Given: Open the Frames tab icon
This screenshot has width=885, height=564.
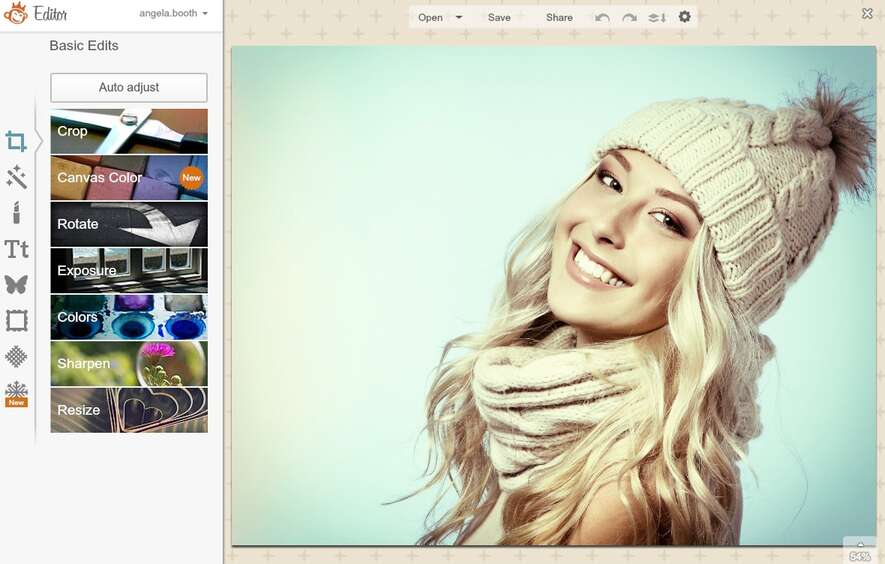Looking at the screenshot, I should (16, 321).
